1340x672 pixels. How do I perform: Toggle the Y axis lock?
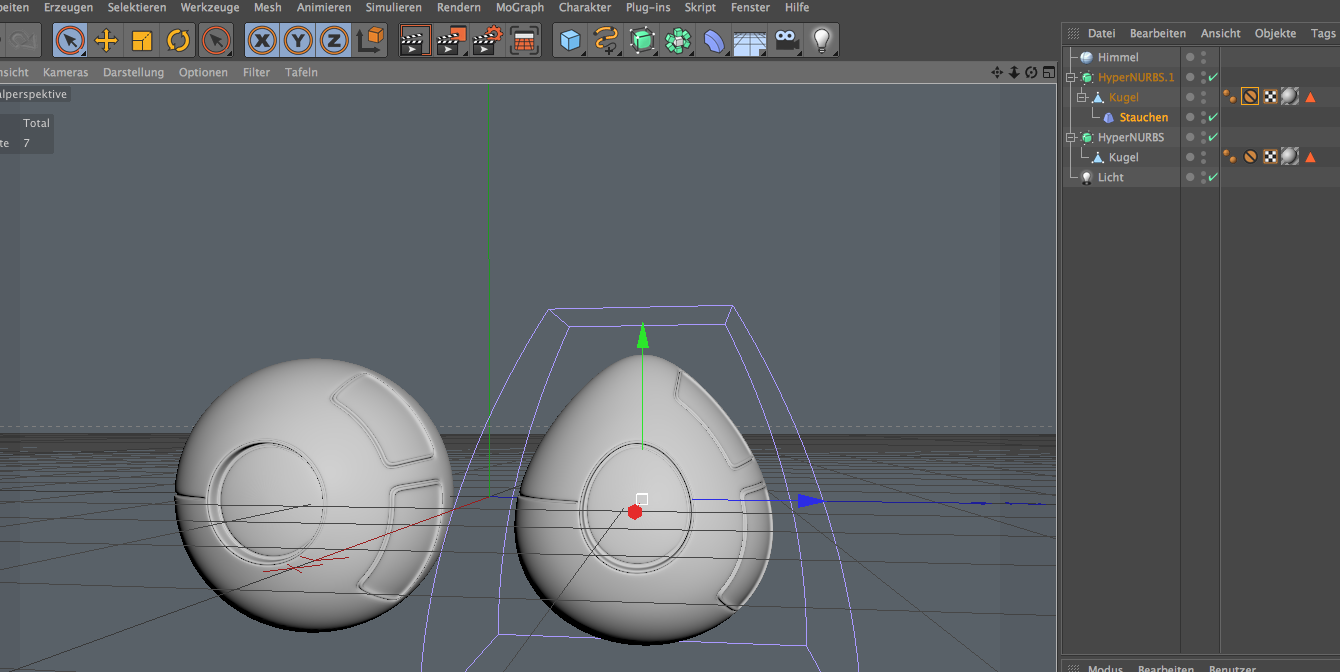point(298,40)
